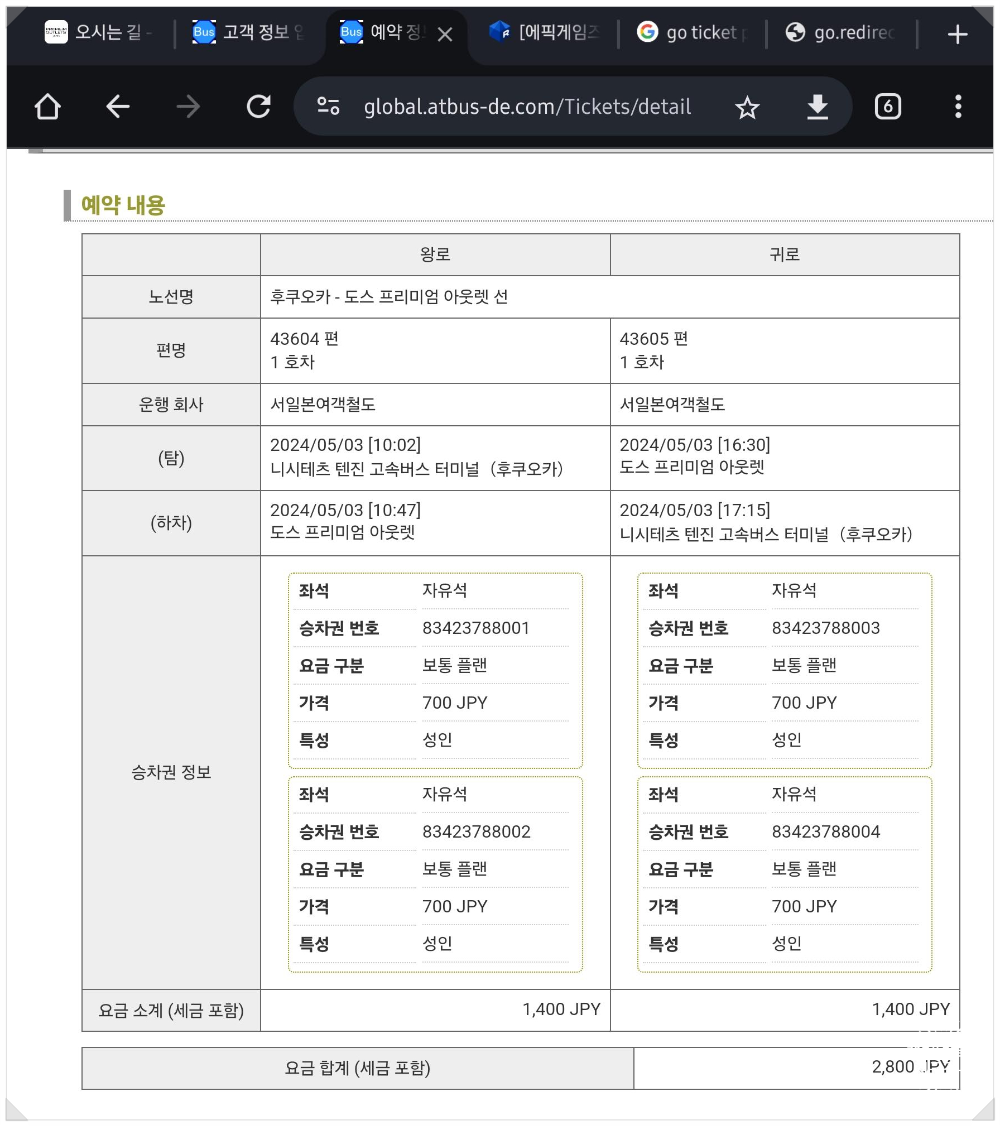1000x1126 pixels.
Task: Click the URL global.atbus-de.com/Tickets/detail
Action: (x=528, y=107)
